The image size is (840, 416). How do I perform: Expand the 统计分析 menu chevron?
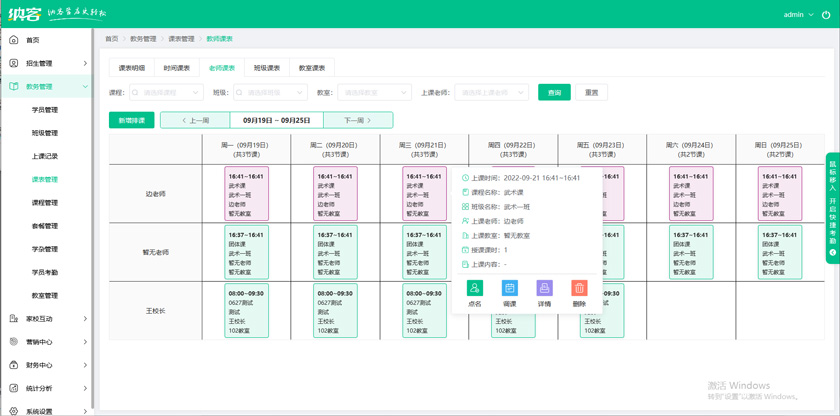[x=85, y=388]
